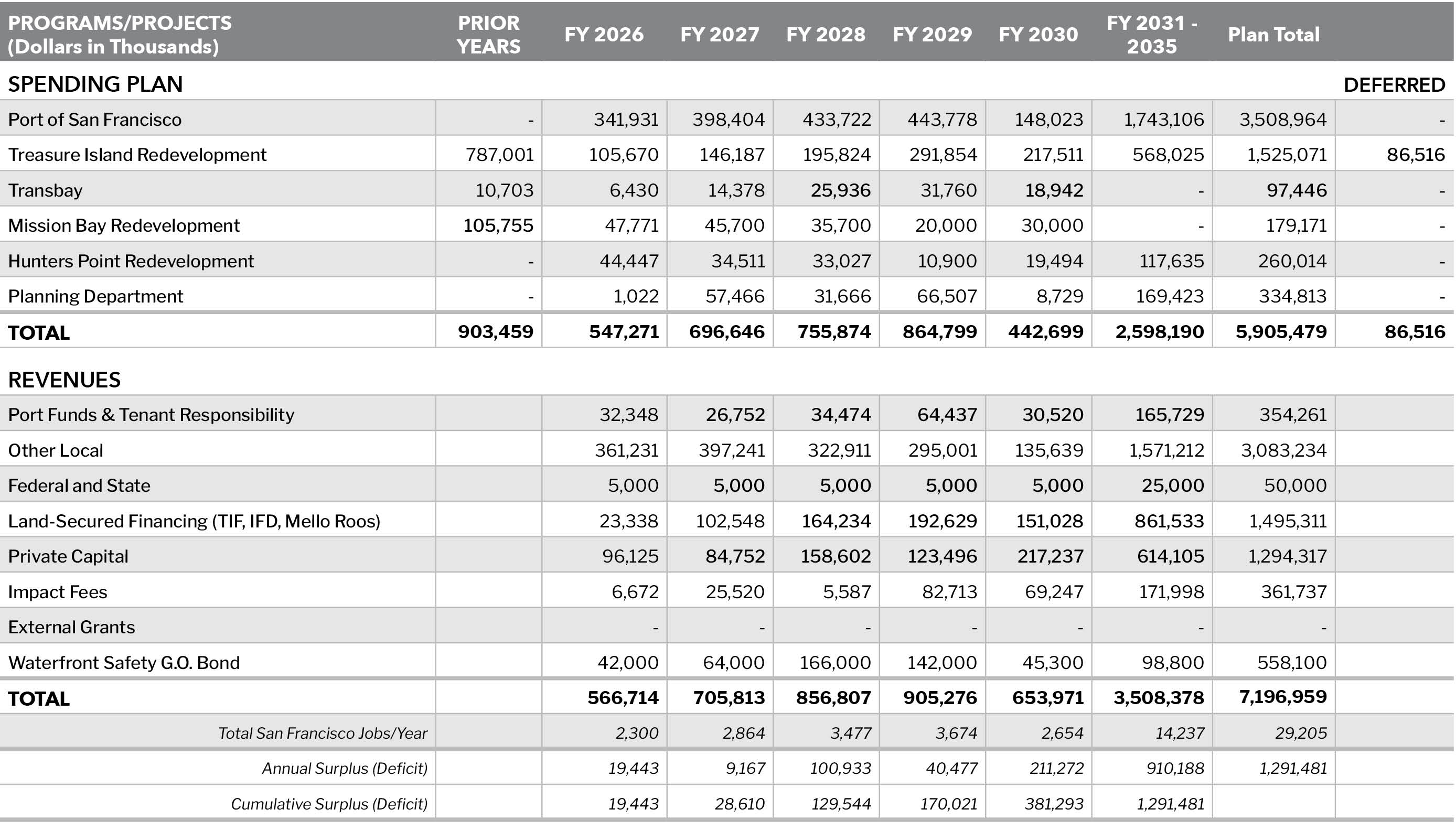Click the 'FY 2030' column header
The image size is (1456, 831).
click(x=1038, y=34)
